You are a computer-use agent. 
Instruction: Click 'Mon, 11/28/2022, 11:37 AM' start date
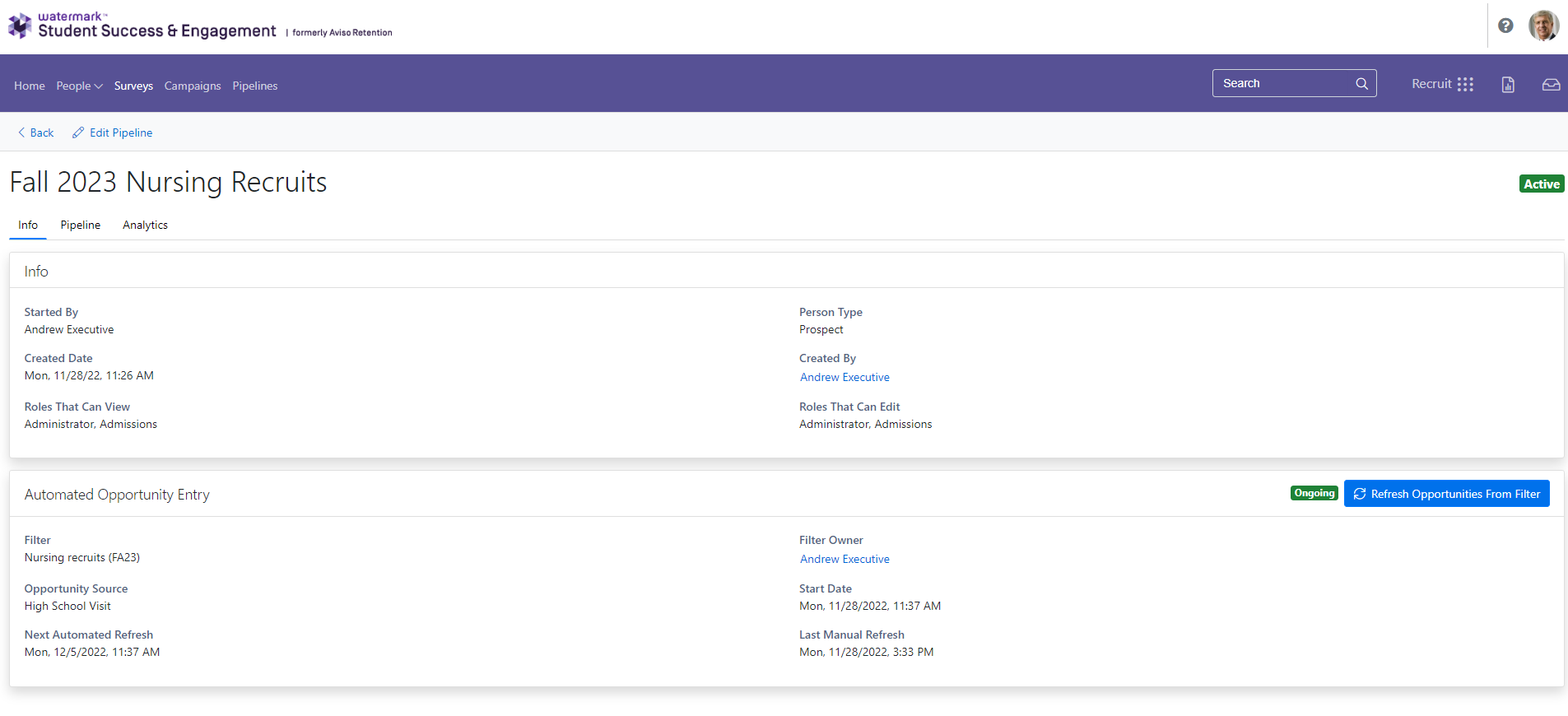(x=870, y=606)
